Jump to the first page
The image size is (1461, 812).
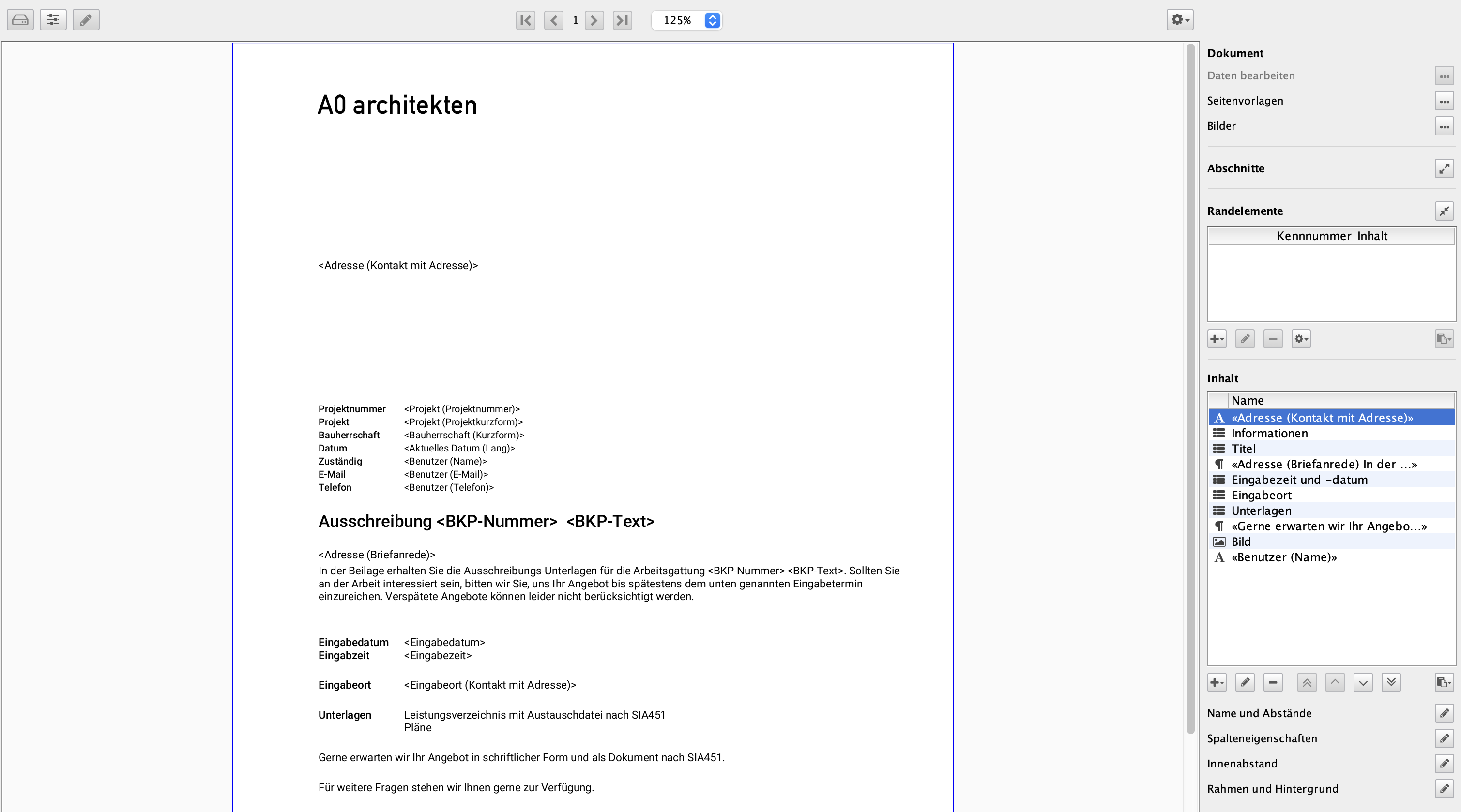[525, 20]
